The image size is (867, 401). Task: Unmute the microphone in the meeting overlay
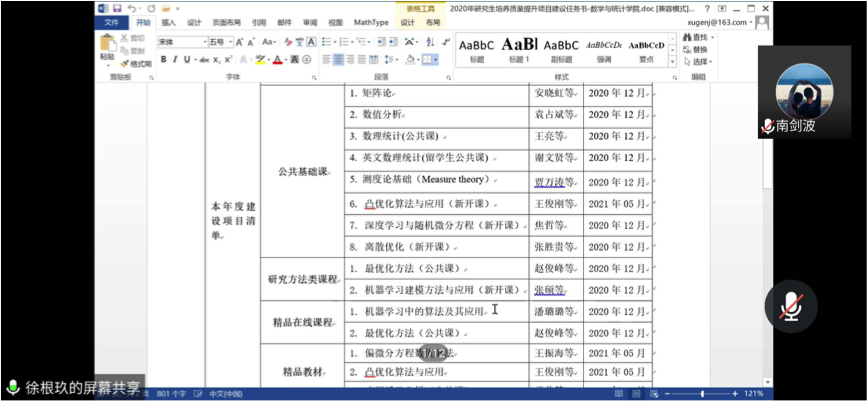790,306
